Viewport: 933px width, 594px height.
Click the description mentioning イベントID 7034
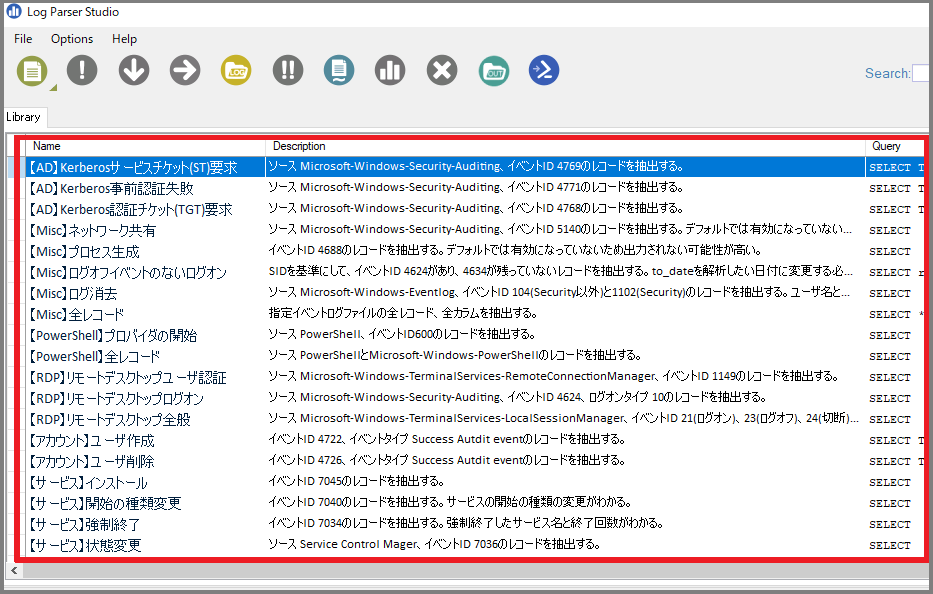pyautogui.click(x=466, y=523)
